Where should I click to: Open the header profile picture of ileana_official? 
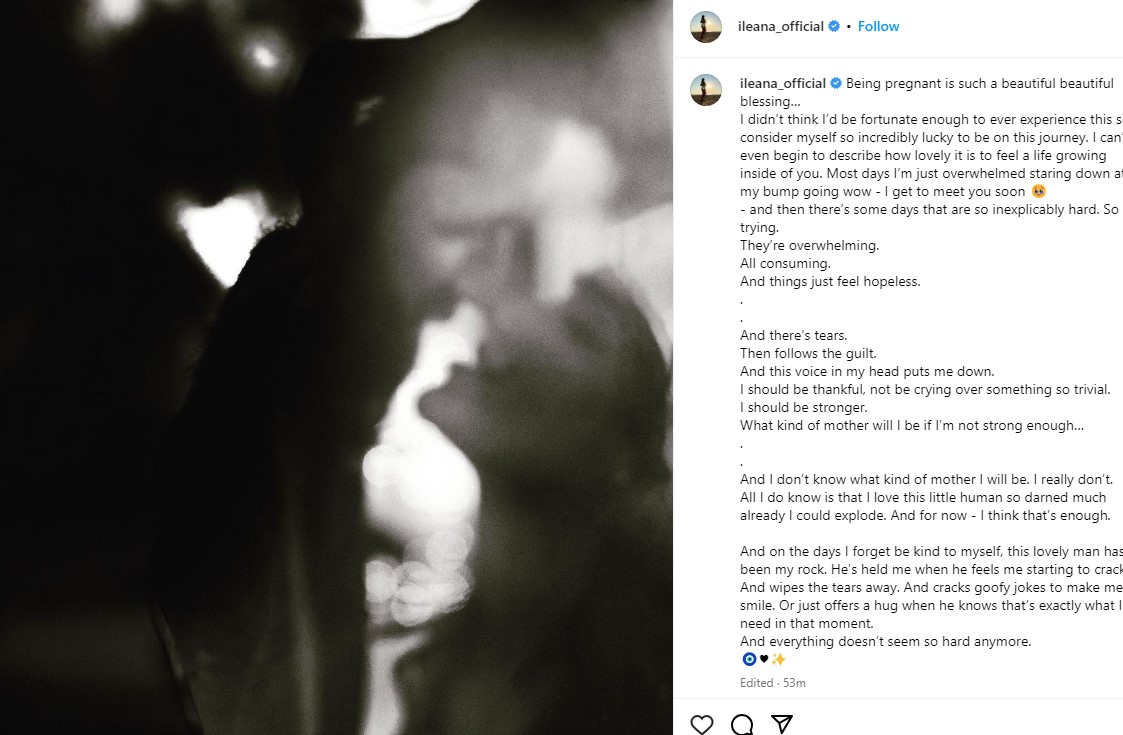(705, 27)
